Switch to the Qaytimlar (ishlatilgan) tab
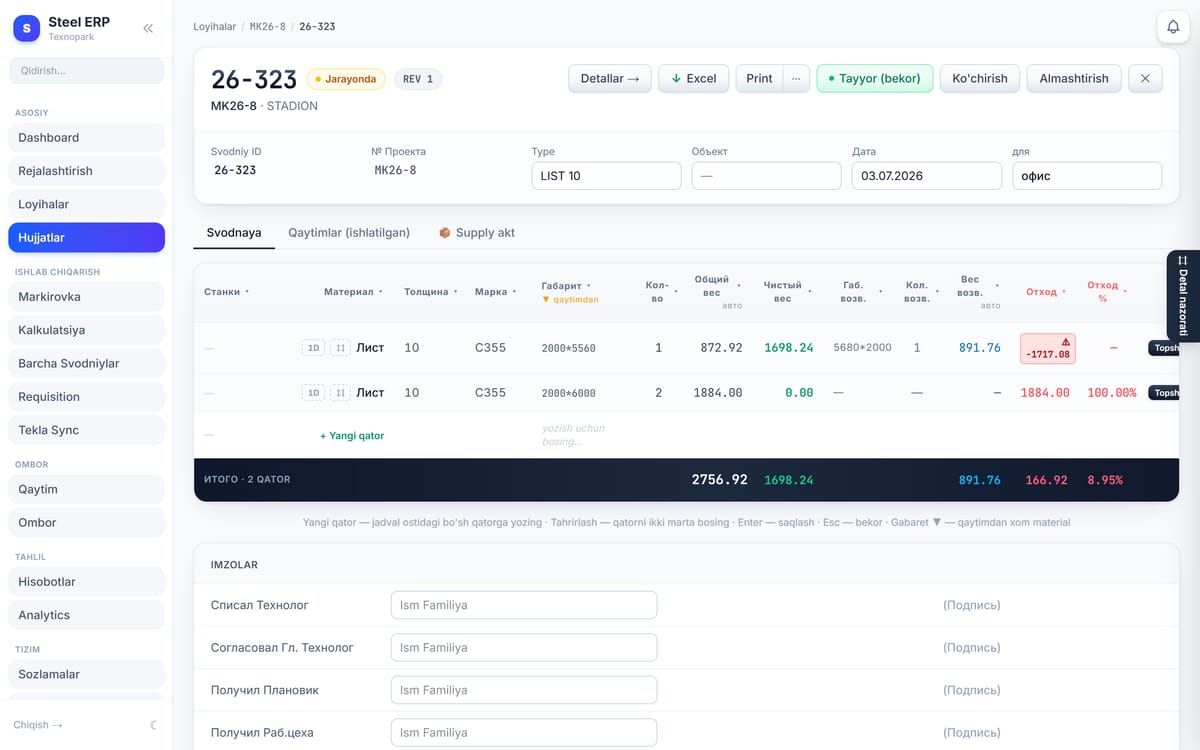Image resolution: width=1200 pixels, height=750 pixels. (349, 233)
